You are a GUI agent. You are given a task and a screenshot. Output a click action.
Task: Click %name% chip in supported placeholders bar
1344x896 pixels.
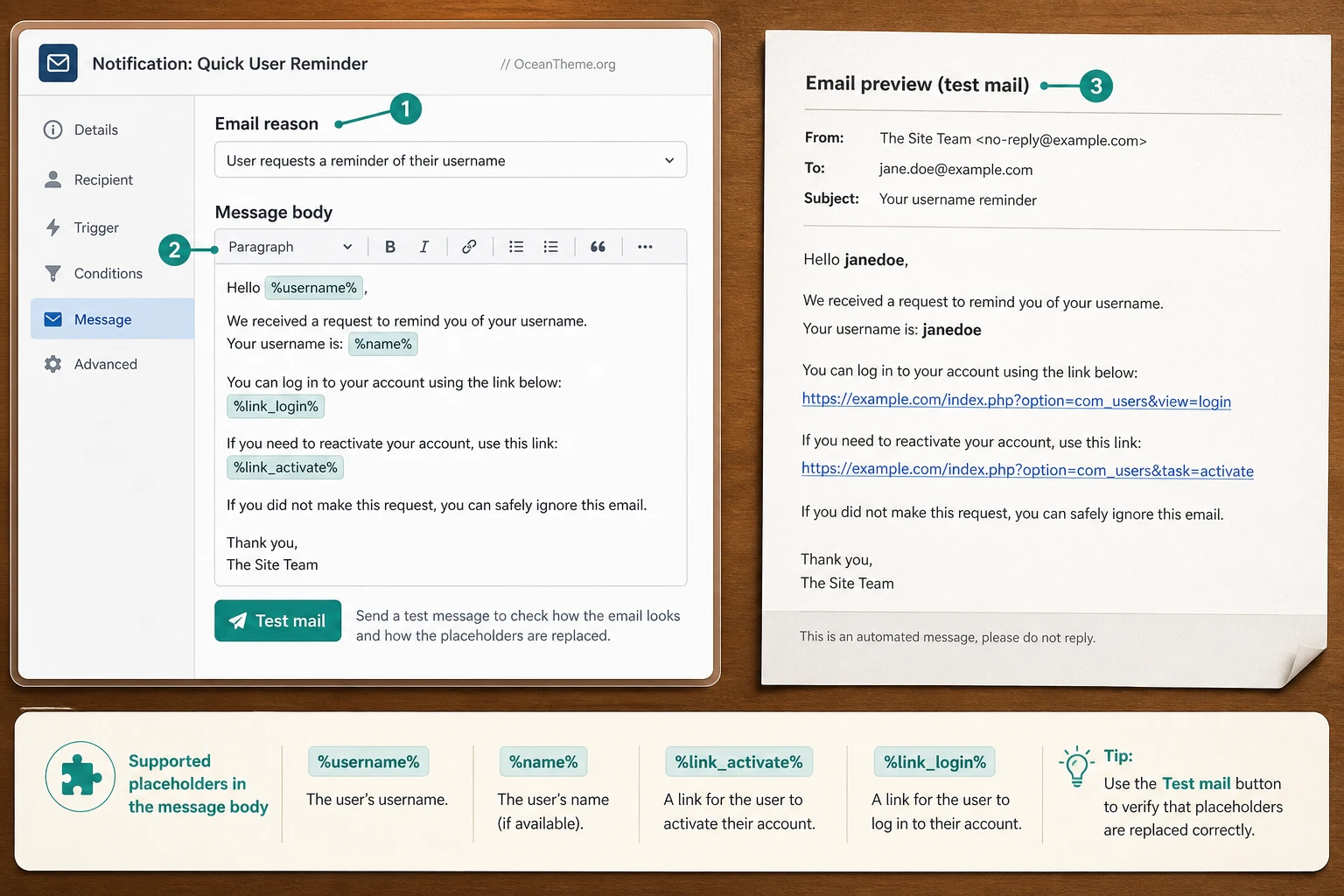pyautogui.click(x=543, y=761)
